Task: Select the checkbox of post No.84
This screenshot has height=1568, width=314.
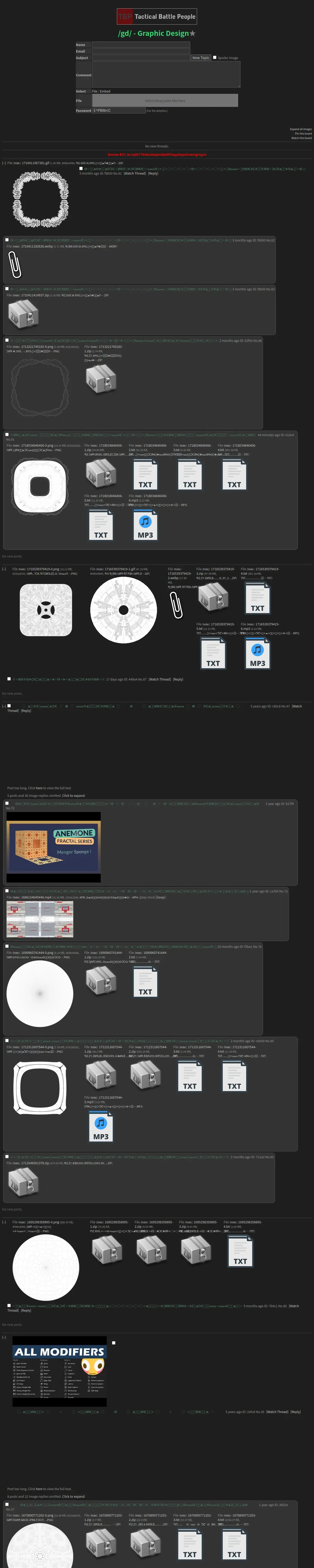Action: pyautogui.click(x=7, y=1040)
